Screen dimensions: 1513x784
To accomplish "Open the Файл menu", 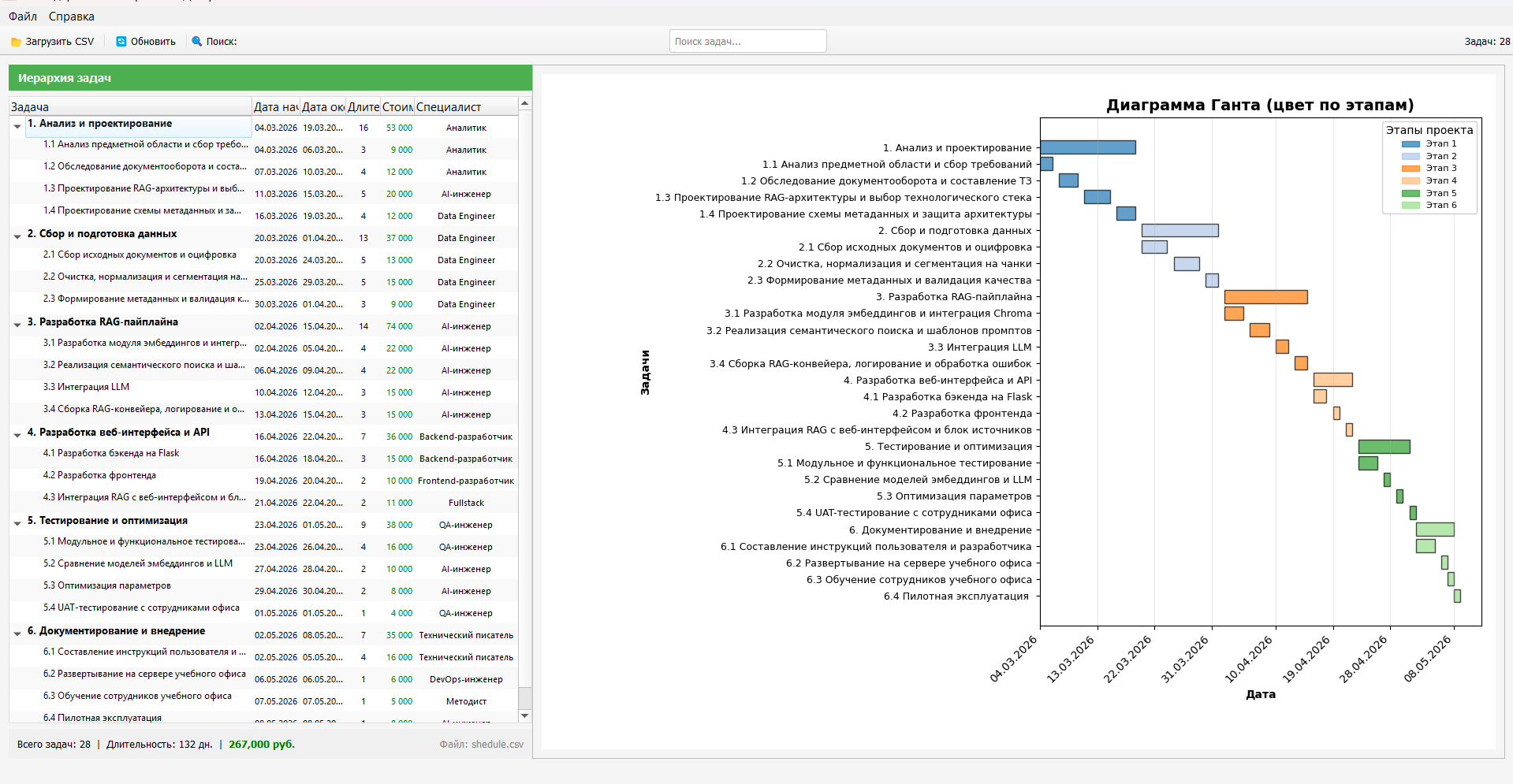I will pyautogui.click(x=23, y=17).
